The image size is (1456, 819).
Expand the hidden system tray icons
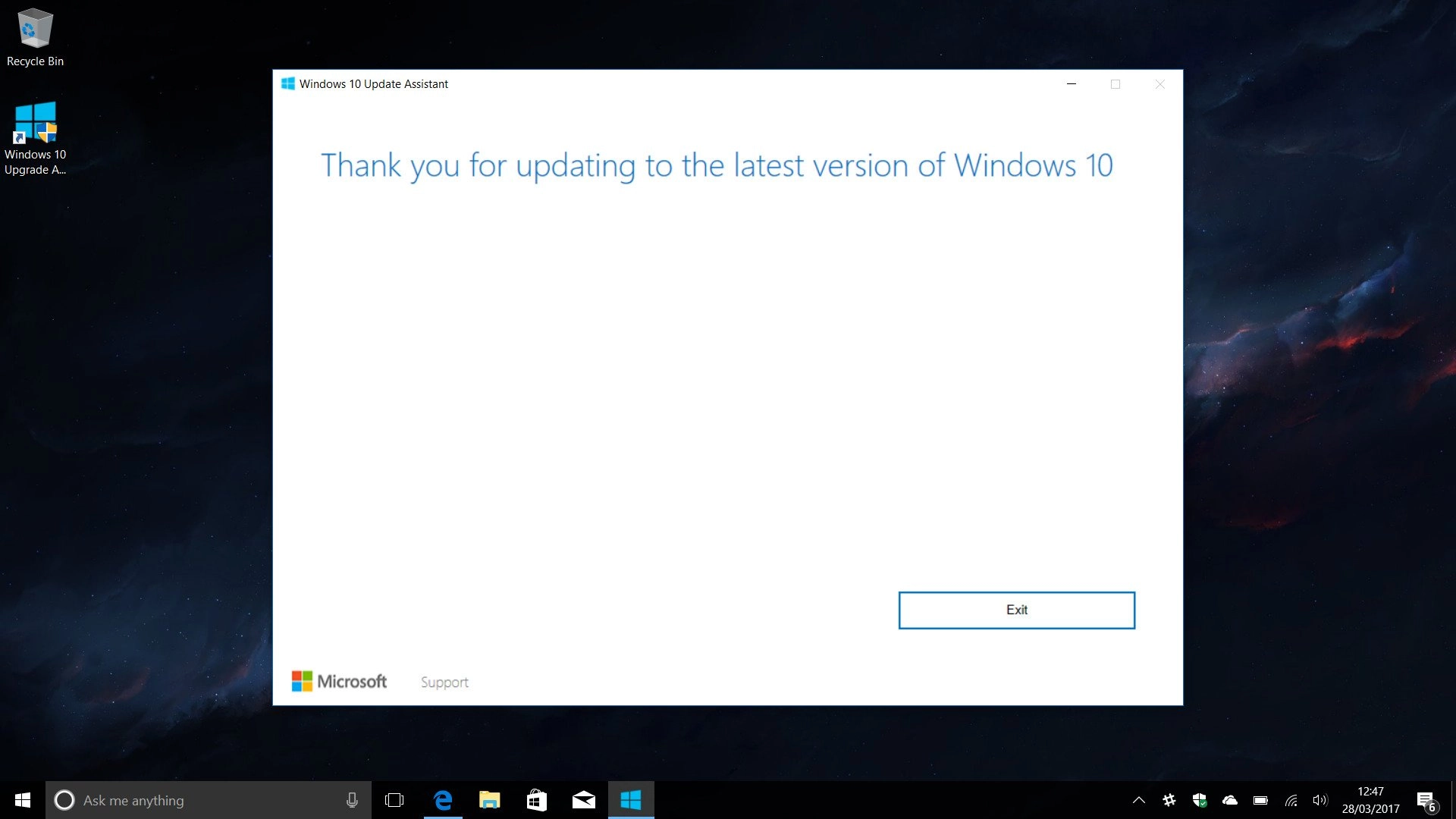1139,800
